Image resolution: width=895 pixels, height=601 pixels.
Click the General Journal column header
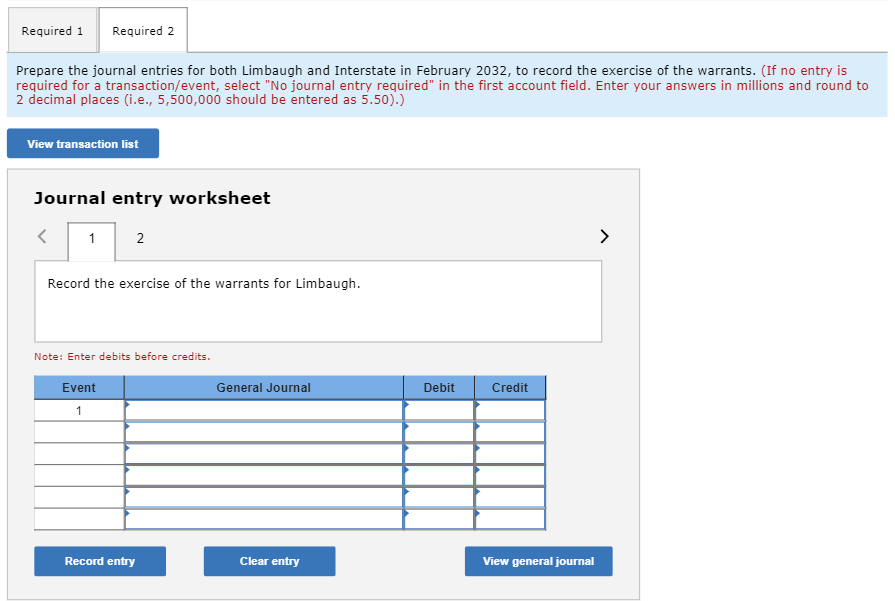point(264,388)
